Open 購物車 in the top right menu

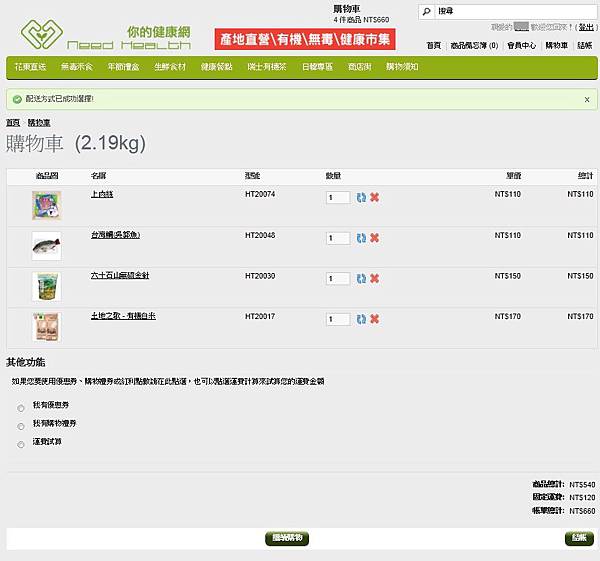click(x=556, y=46)
